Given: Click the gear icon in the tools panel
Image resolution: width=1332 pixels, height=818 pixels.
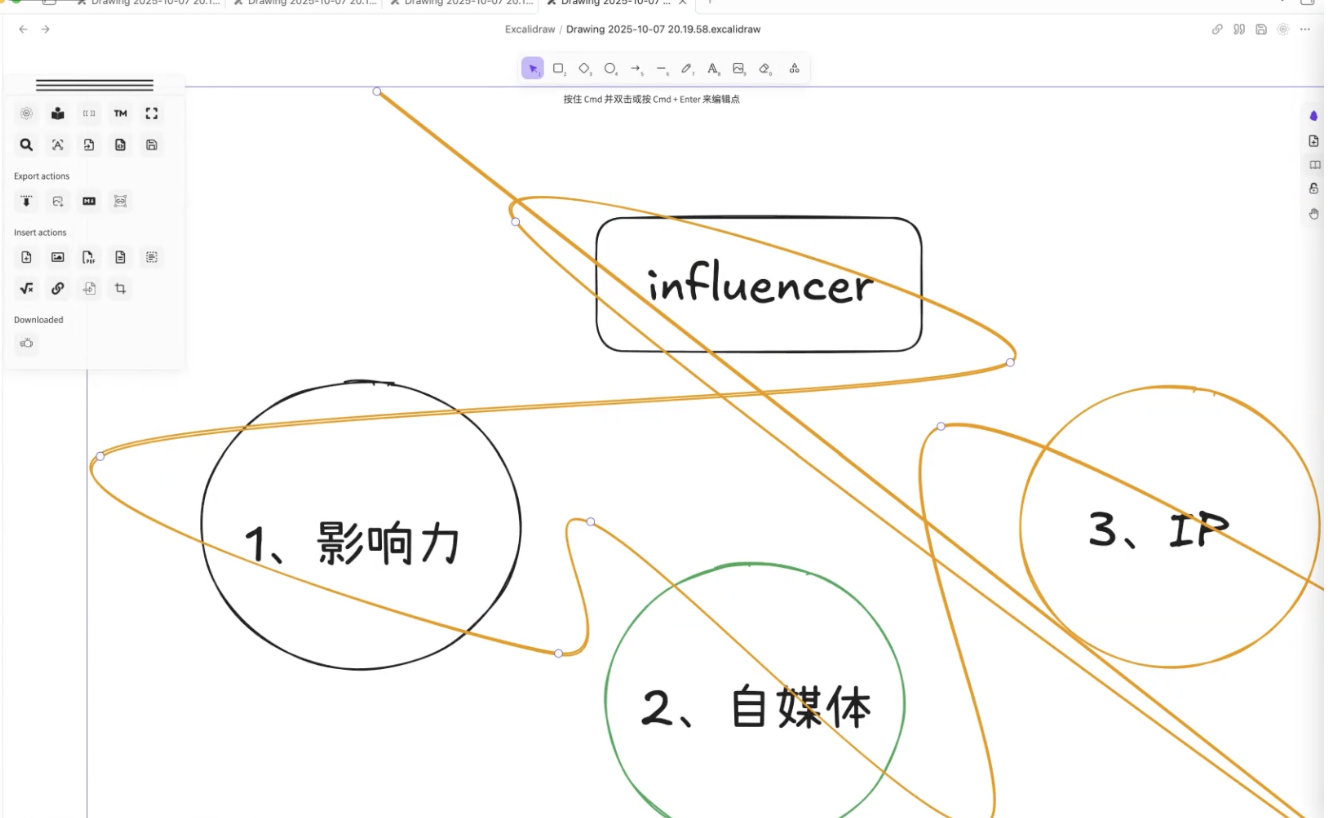Looking at the screenshot, I should (x=27, y=114).
